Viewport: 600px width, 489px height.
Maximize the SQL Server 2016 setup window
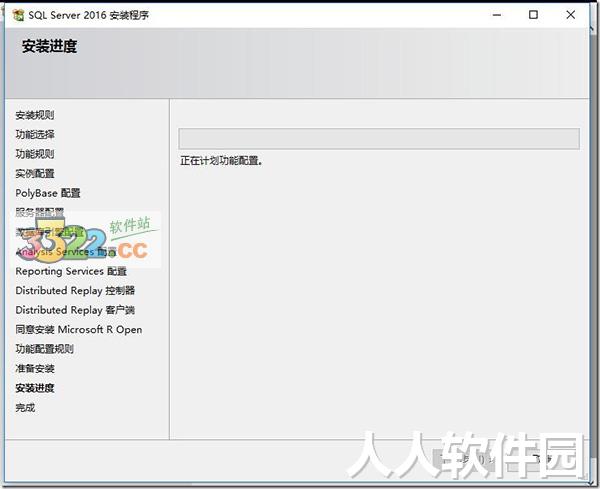point(533,15)
